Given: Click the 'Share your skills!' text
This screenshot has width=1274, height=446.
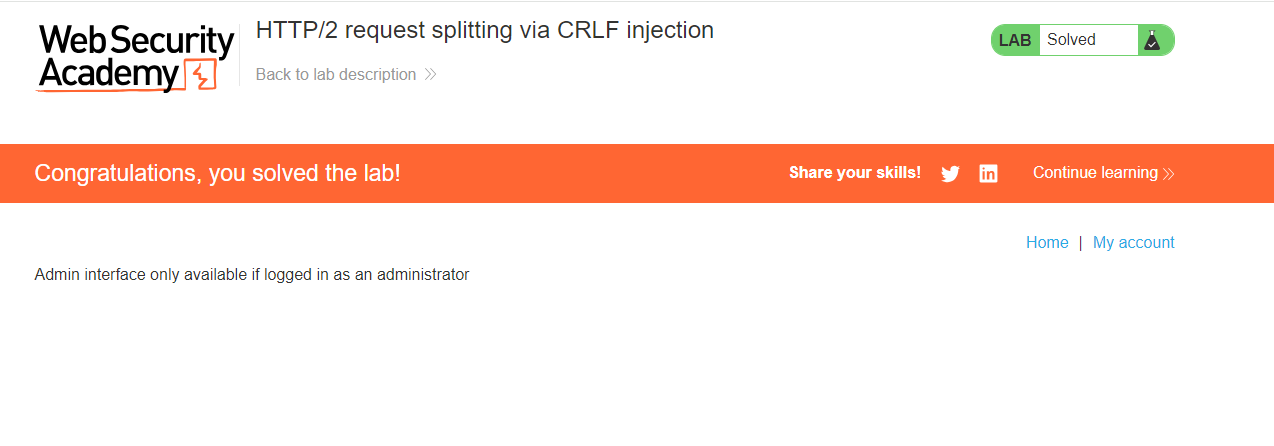Looking at the screenshot, I should pos(855,172).
